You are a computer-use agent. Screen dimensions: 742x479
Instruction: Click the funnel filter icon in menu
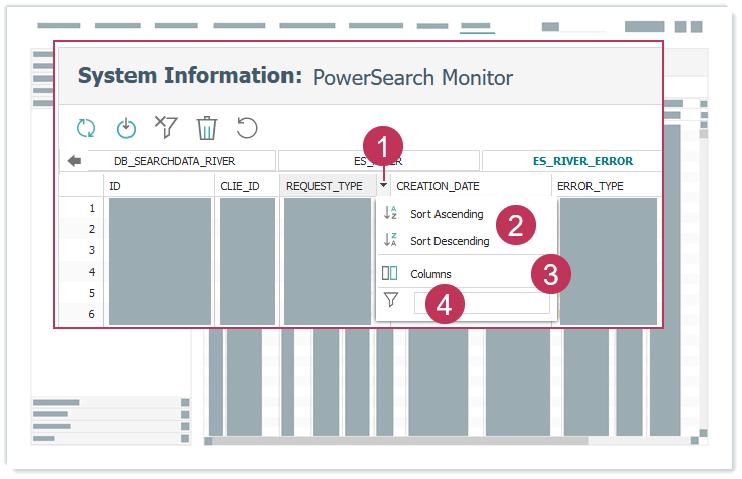click(390, 299)
